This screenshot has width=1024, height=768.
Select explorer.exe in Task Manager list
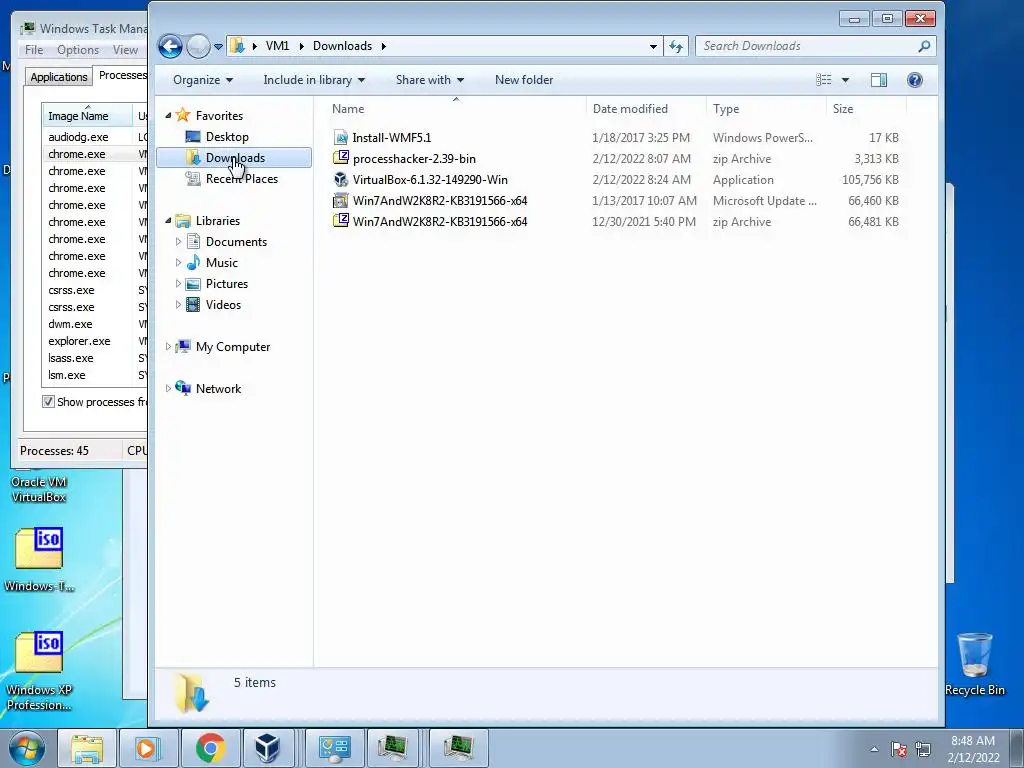pyautogui.click(x=79, y=341)
